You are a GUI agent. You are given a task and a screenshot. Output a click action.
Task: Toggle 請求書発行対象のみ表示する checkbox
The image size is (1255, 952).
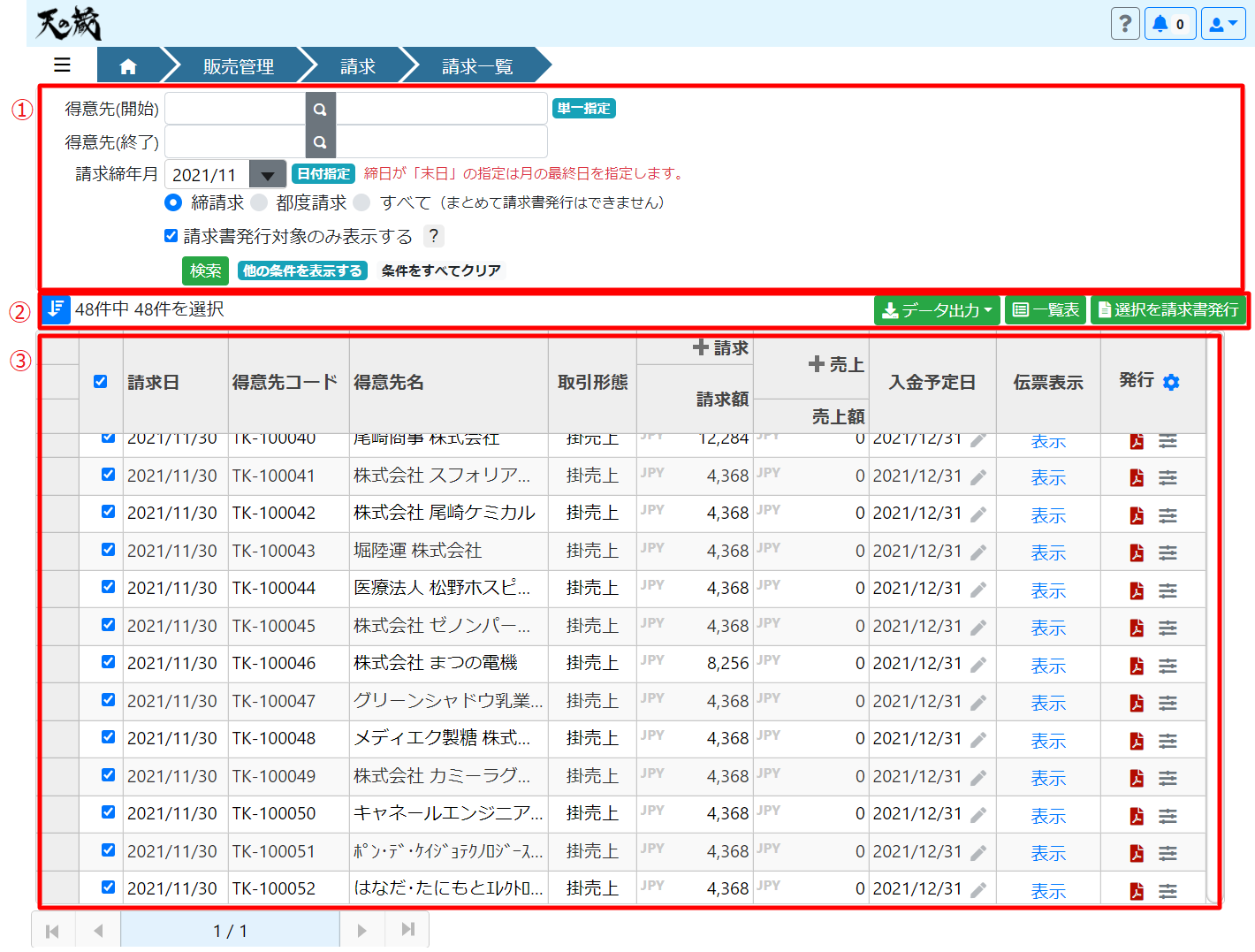click(x=171, y=236)
